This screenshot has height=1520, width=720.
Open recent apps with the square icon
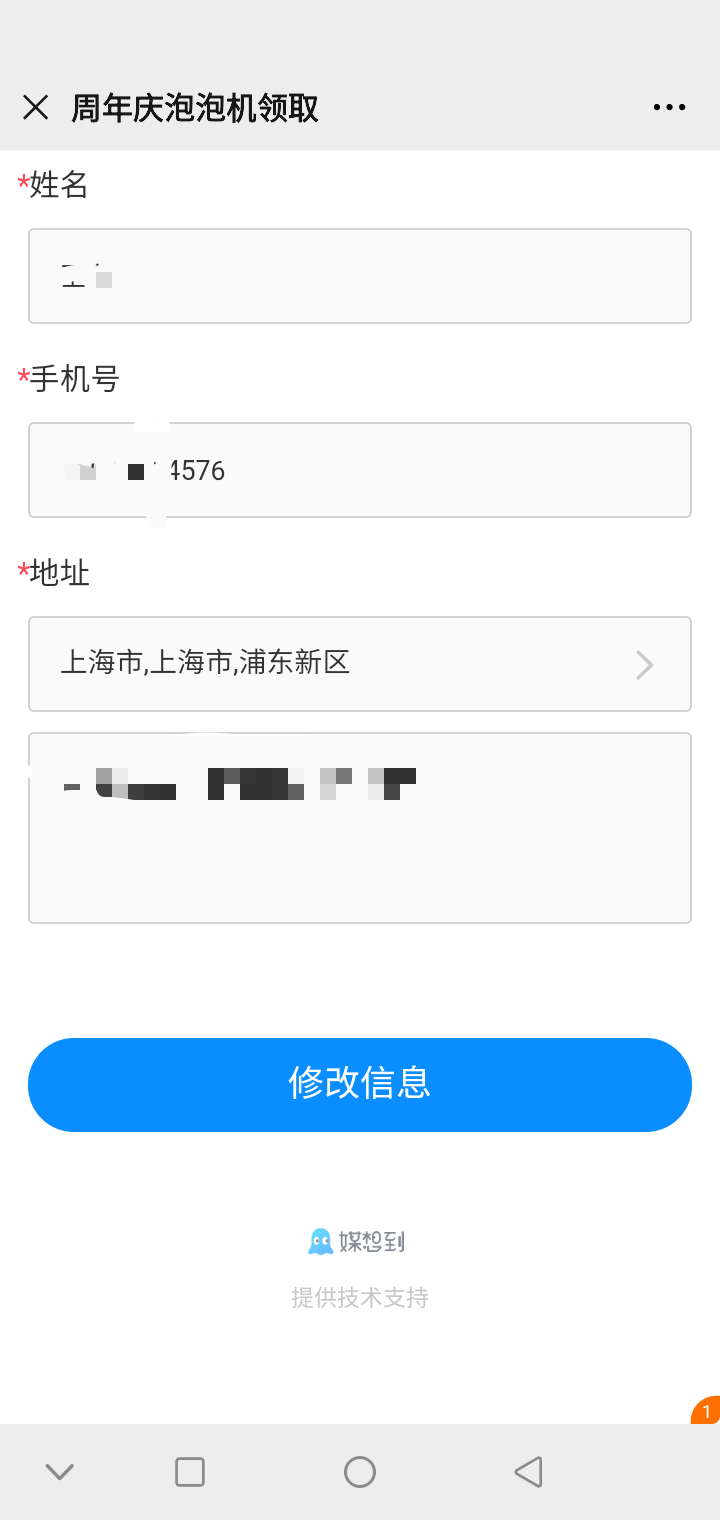coord(190,1472)
